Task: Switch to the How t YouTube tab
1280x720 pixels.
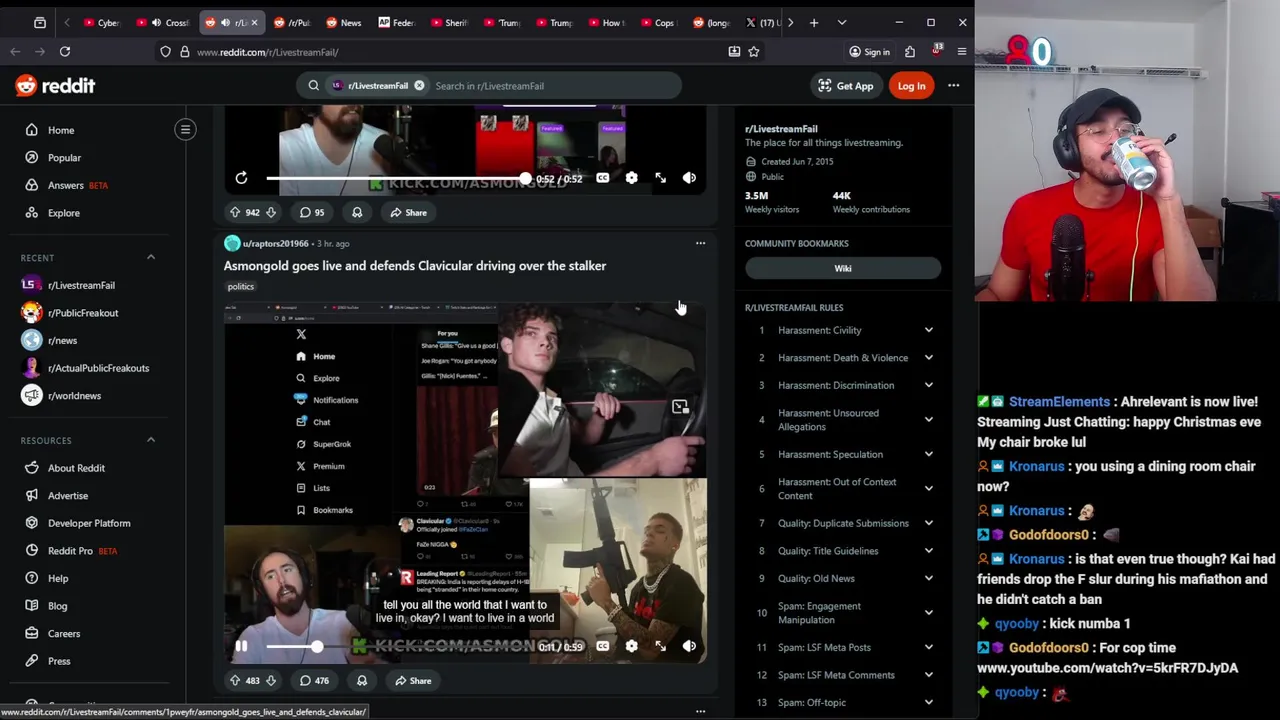Action: tap(606, 22)
